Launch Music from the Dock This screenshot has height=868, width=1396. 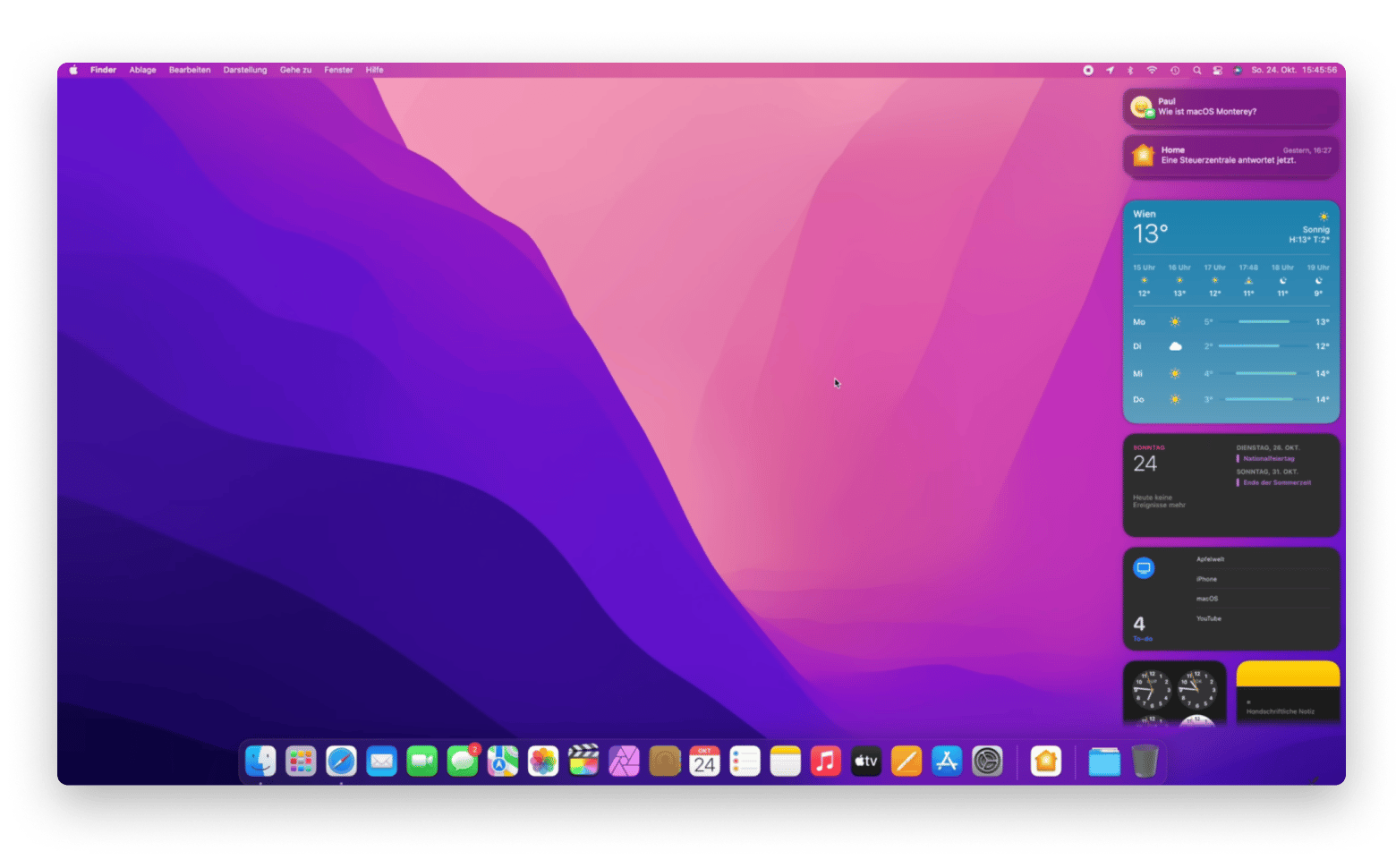pyautogui.click(x=826, y=762)
